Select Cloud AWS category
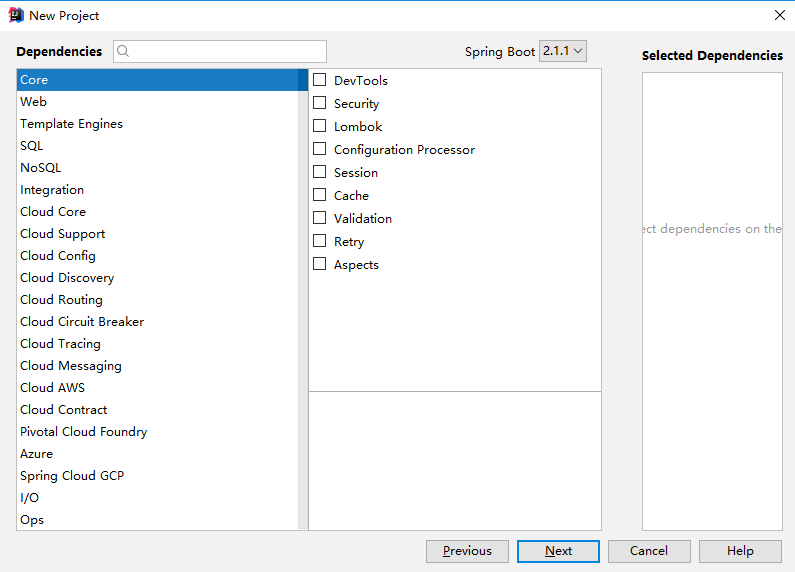795x572 pixels. [158, 387]
